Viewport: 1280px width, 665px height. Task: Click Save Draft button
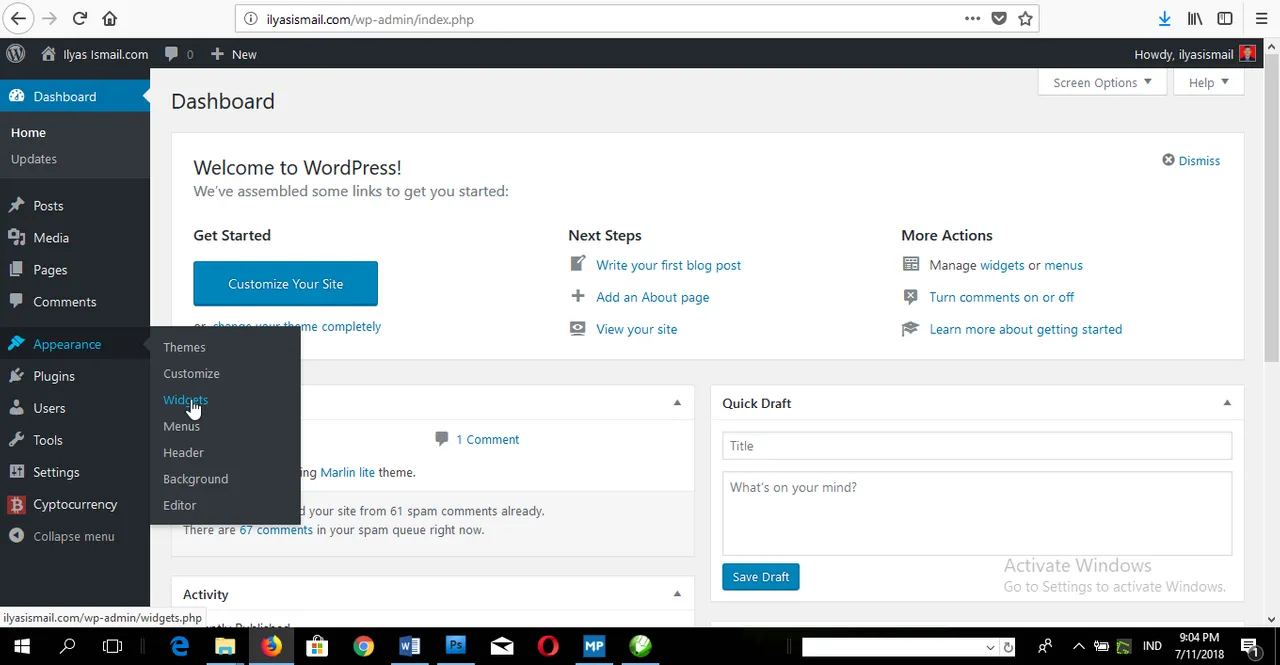click(x=761, y=577)
